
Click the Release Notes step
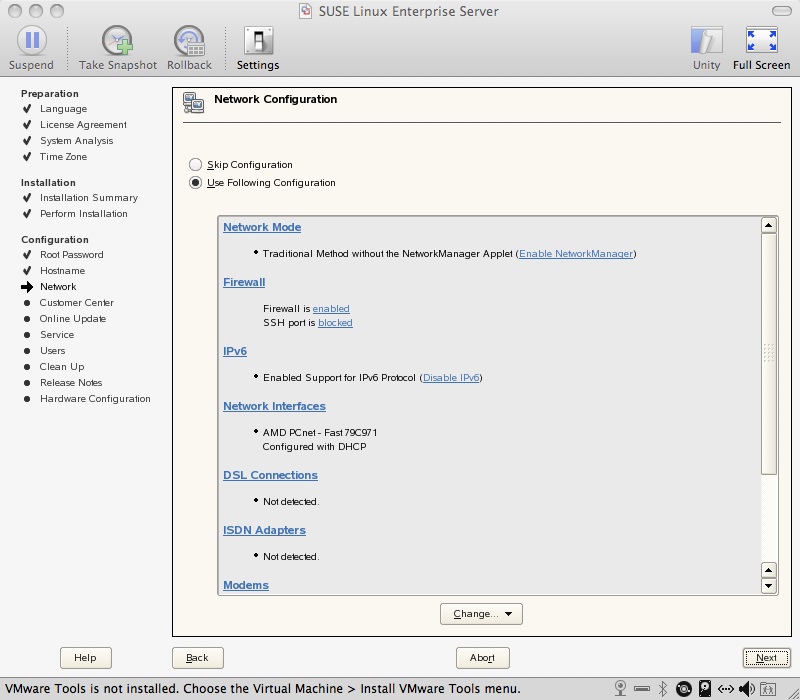pos(71,383)
